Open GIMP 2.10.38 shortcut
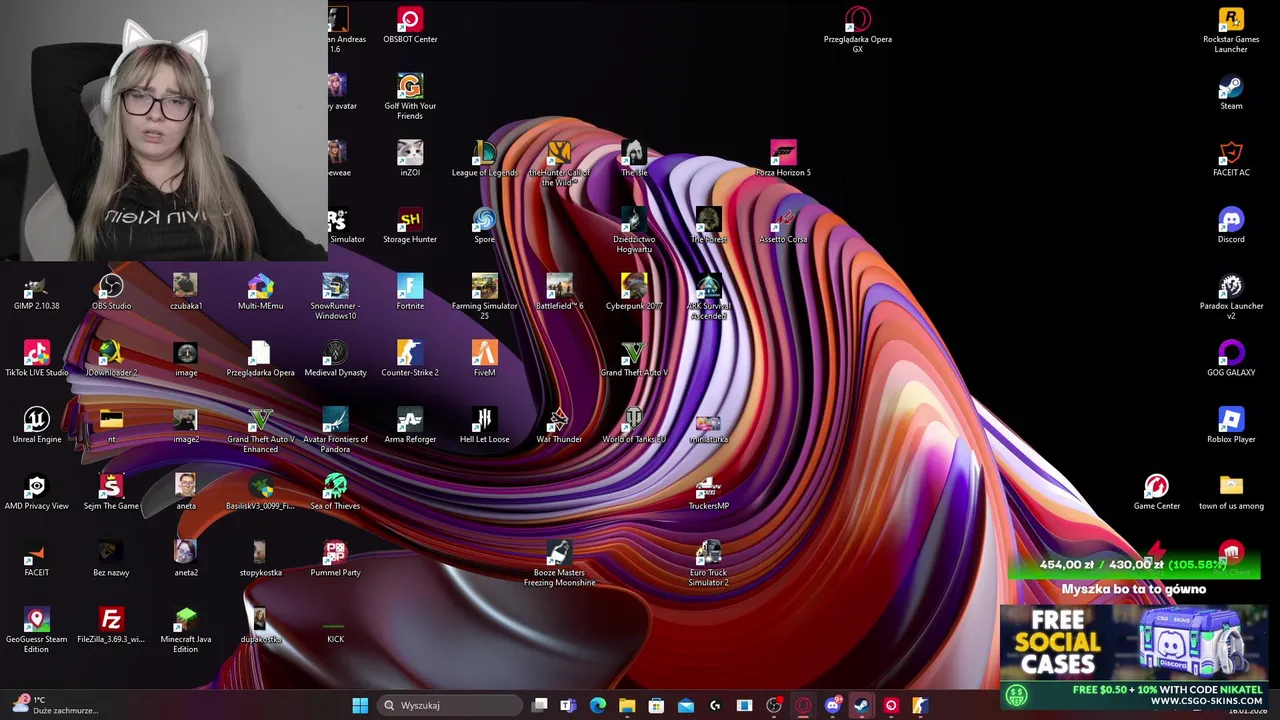This screenshot has width=1280, height=720. [x=37, y=293]
